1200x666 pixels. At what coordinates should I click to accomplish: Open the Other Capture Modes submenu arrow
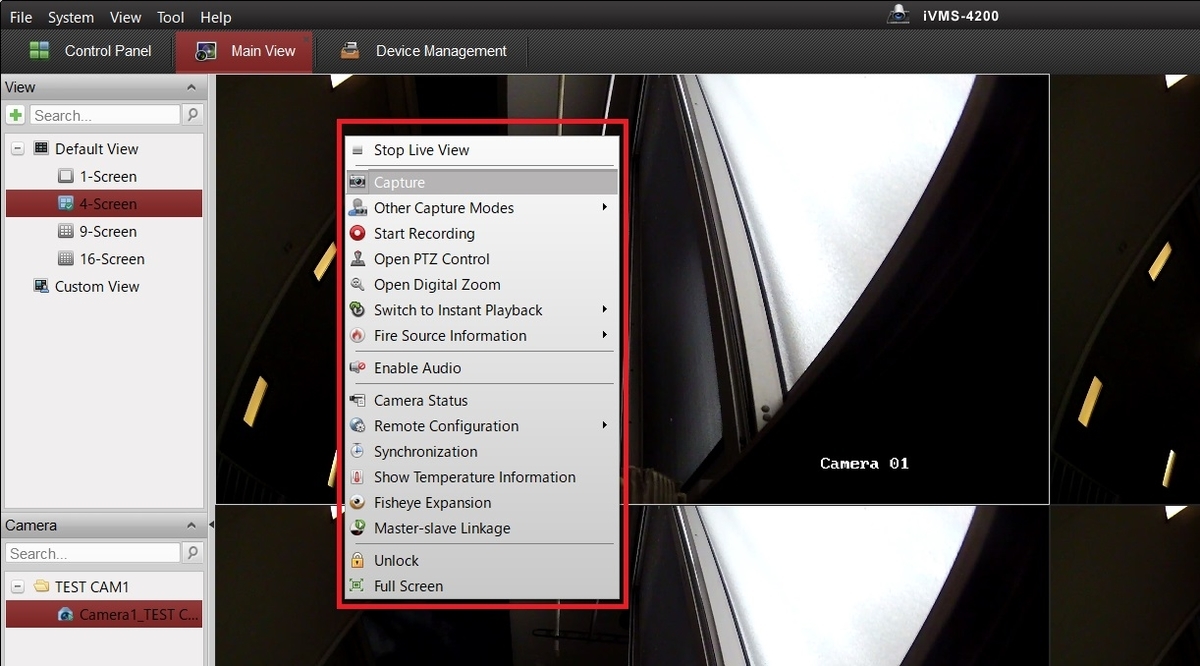[605, 207]
